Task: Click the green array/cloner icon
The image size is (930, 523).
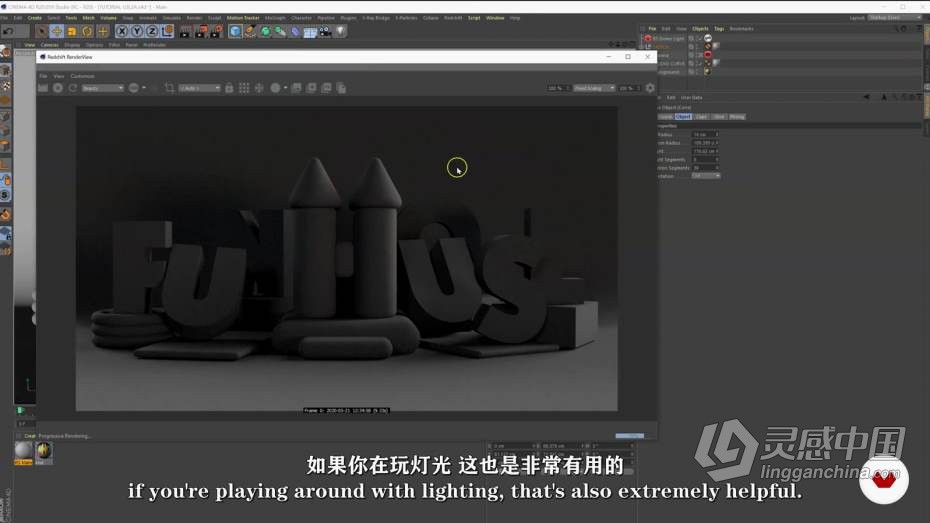Action: [280, 31]
